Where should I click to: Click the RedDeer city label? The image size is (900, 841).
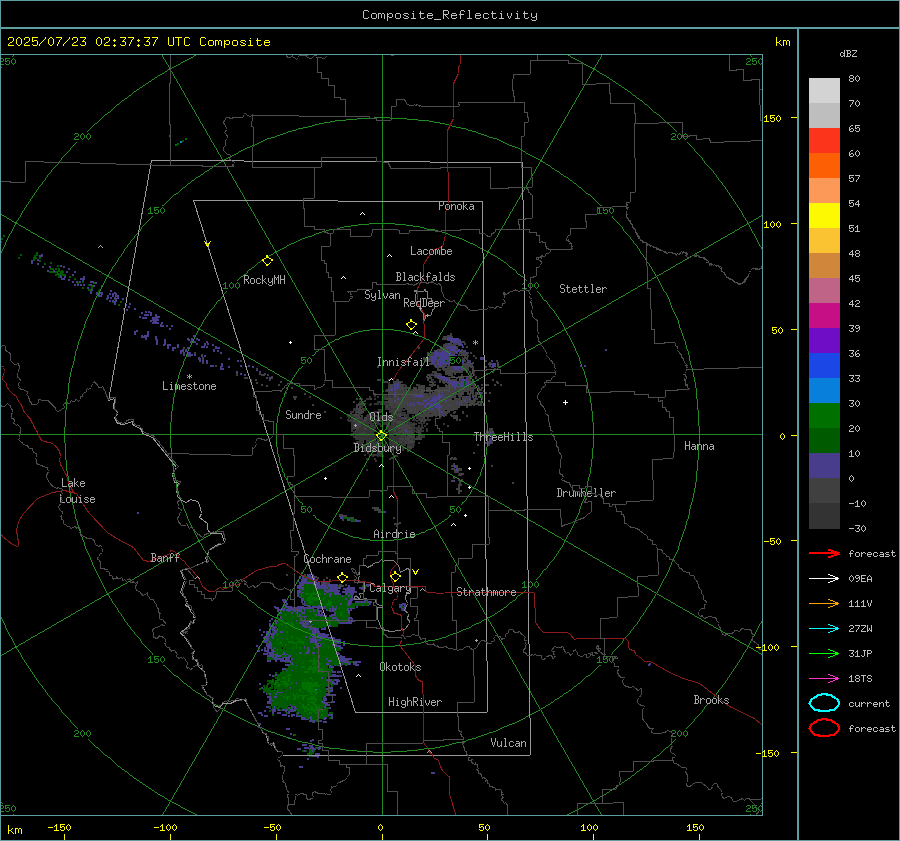[424, 303]
